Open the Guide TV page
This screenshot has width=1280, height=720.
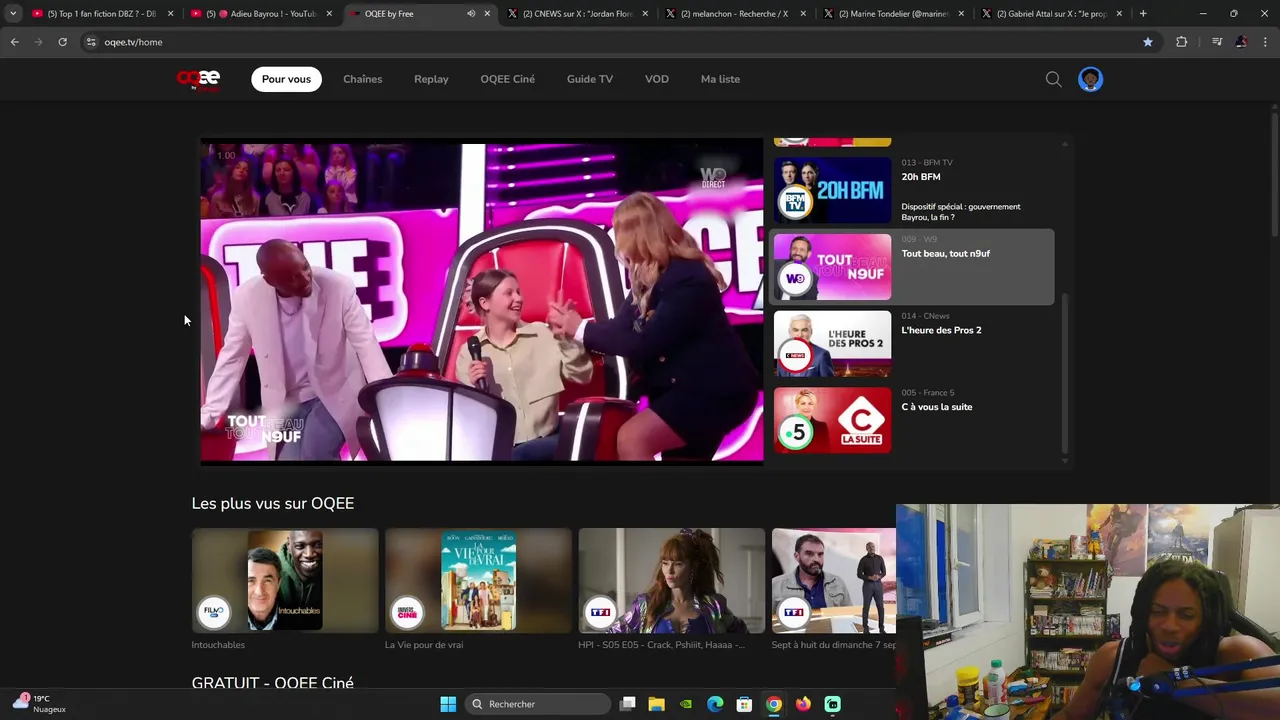click(x=590, y=79)
